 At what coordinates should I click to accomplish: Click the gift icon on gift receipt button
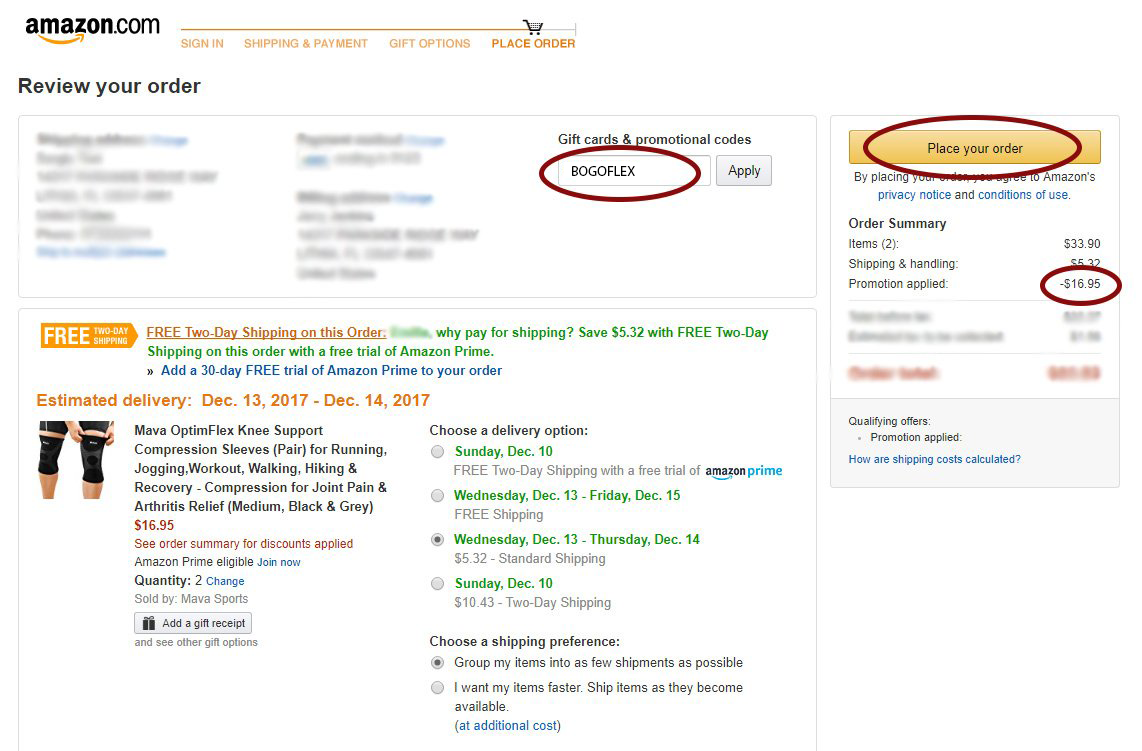pyautogui.click(x=149, y=623)
